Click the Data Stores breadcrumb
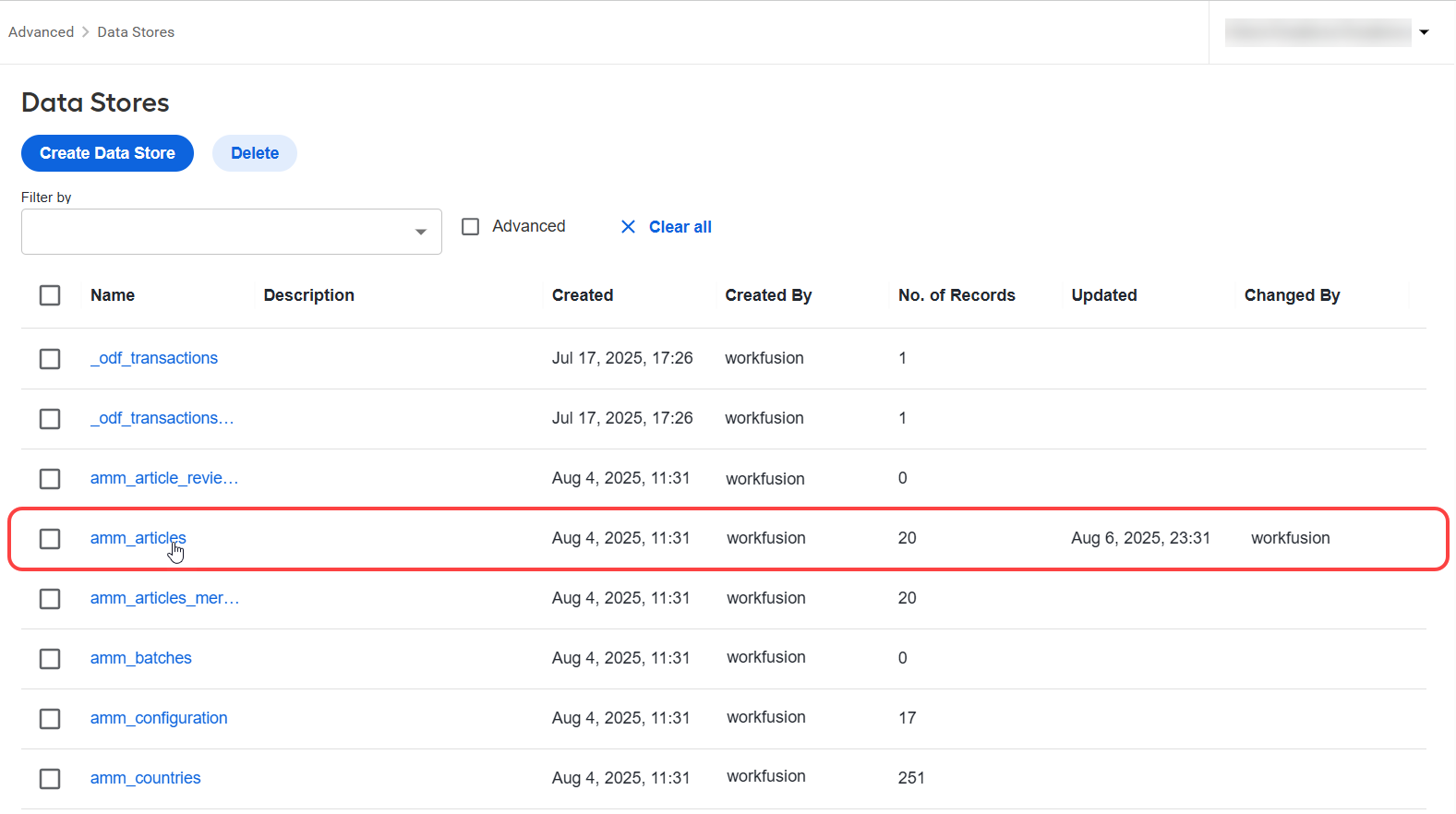 tap(136, 32)
